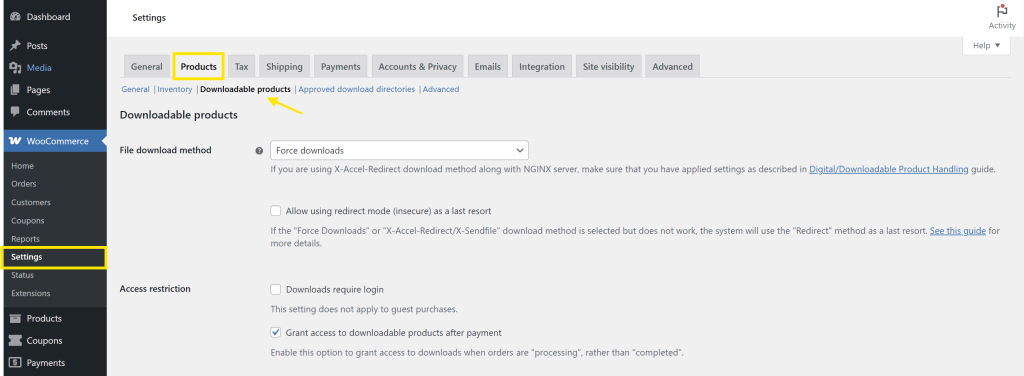Open the Reports submenu item
The image size is (1024, 376).
pyautogui.click(x=25, y=239)
